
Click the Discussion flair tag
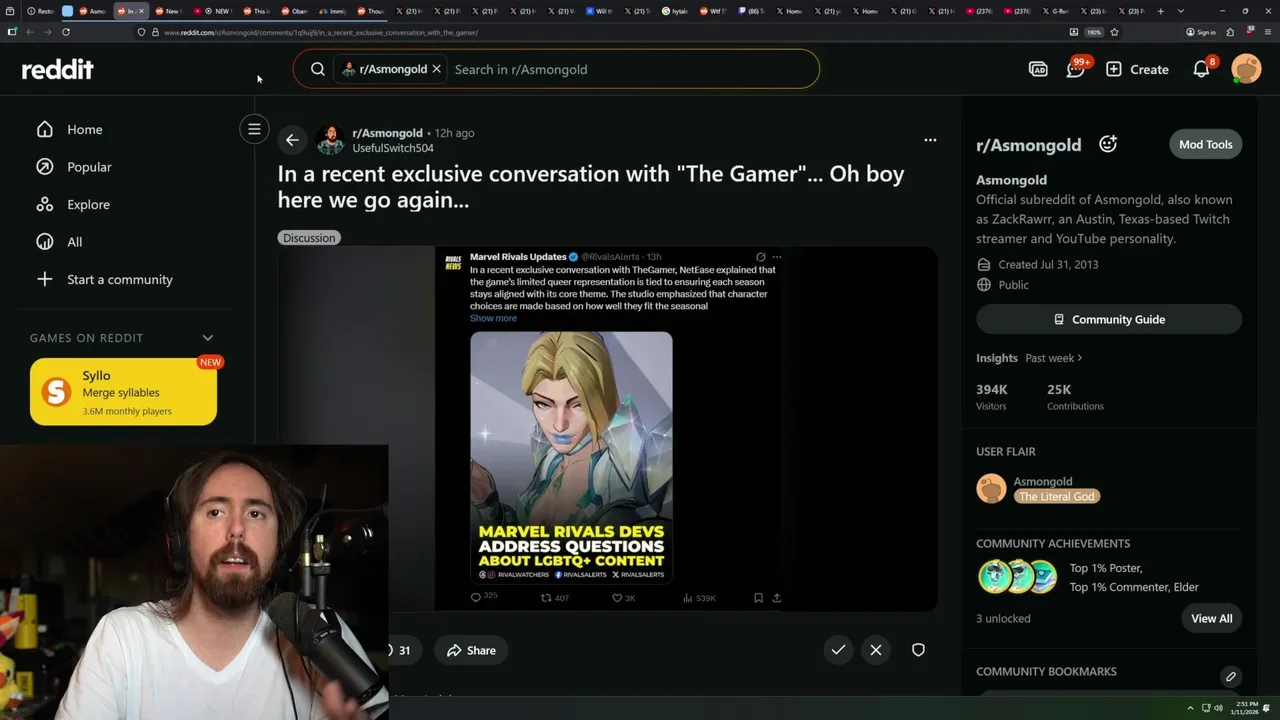[x=309, y=238]
